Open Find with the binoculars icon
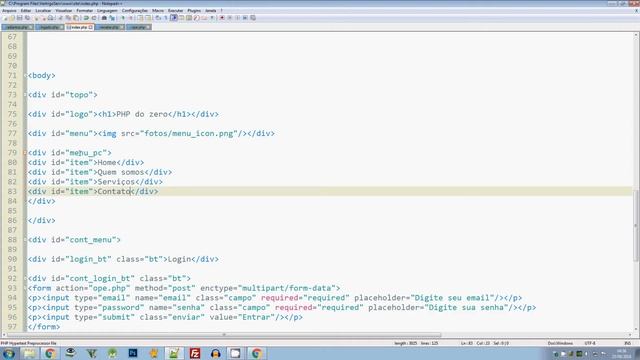Screen dimensions: 640x360 [104, 18]
